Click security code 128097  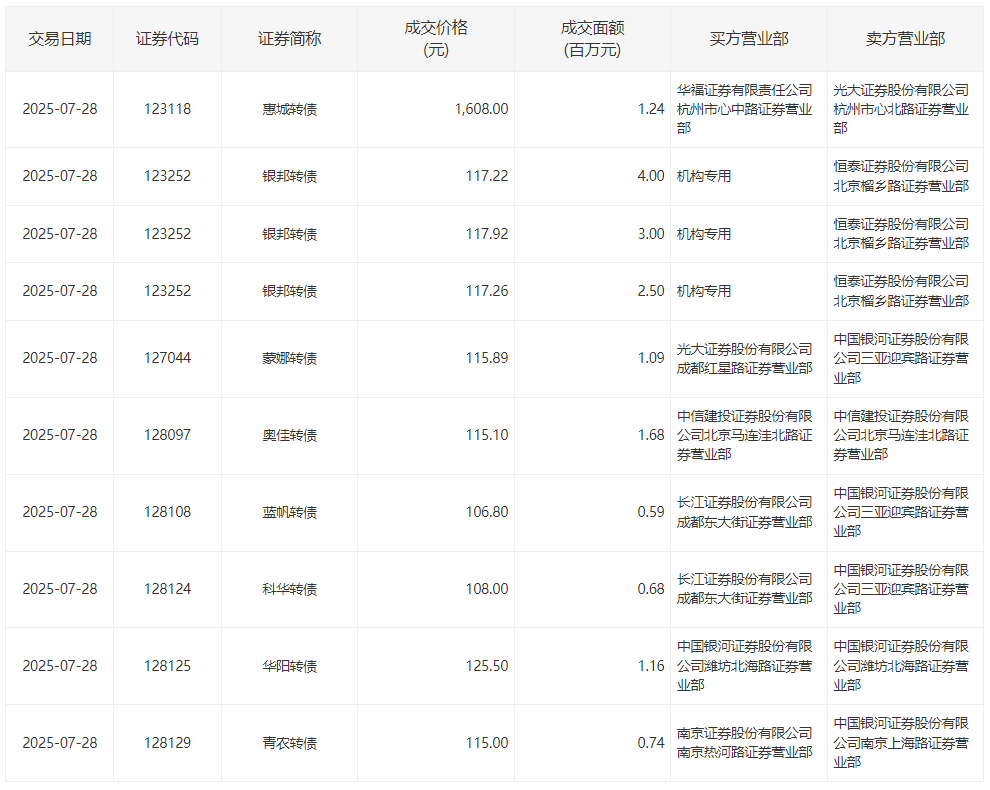point(167,435)
